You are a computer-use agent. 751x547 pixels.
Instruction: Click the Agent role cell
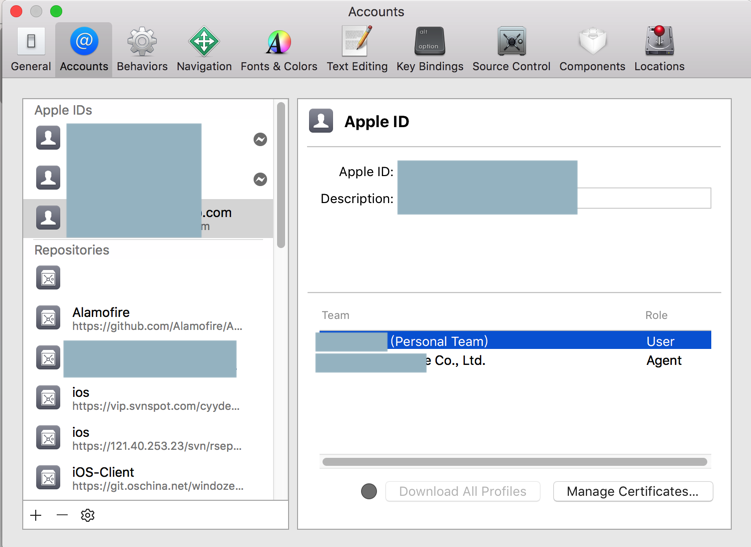pyautogui.click(x=663, y=360)
